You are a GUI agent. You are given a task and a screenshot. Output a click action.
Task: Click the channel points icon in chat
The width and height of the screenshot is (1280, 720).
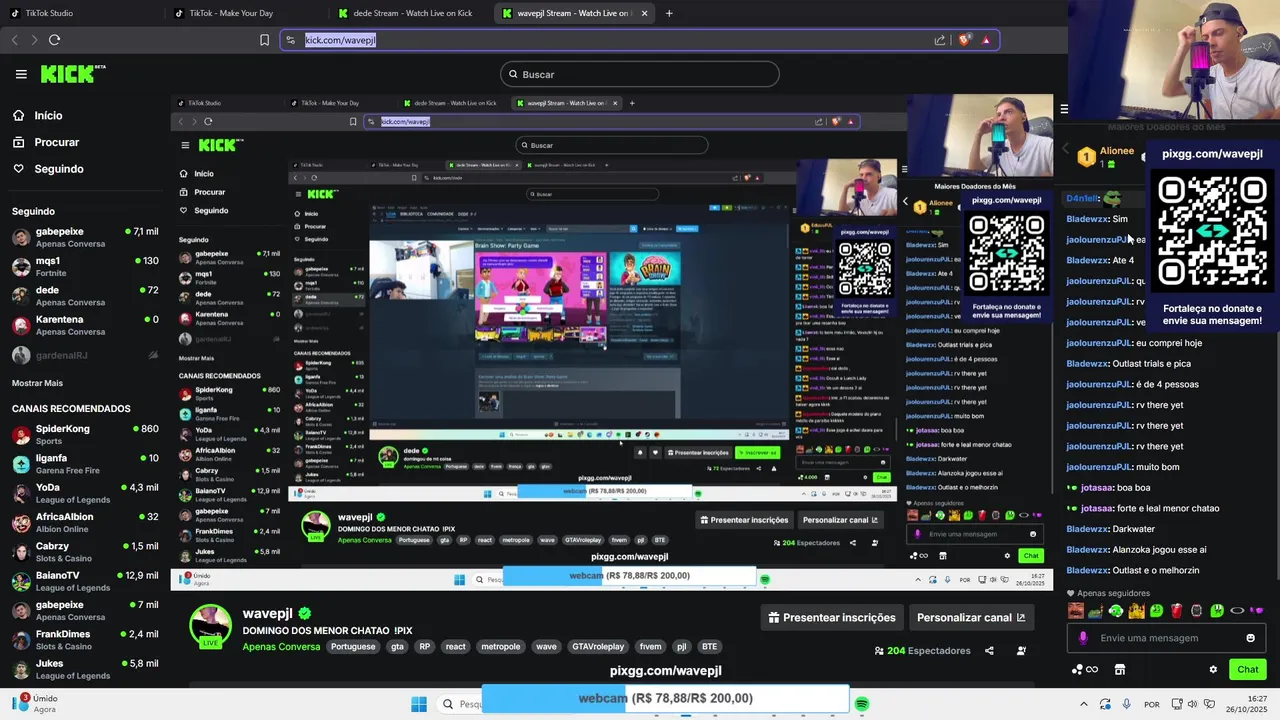[x=1084, y=670]
